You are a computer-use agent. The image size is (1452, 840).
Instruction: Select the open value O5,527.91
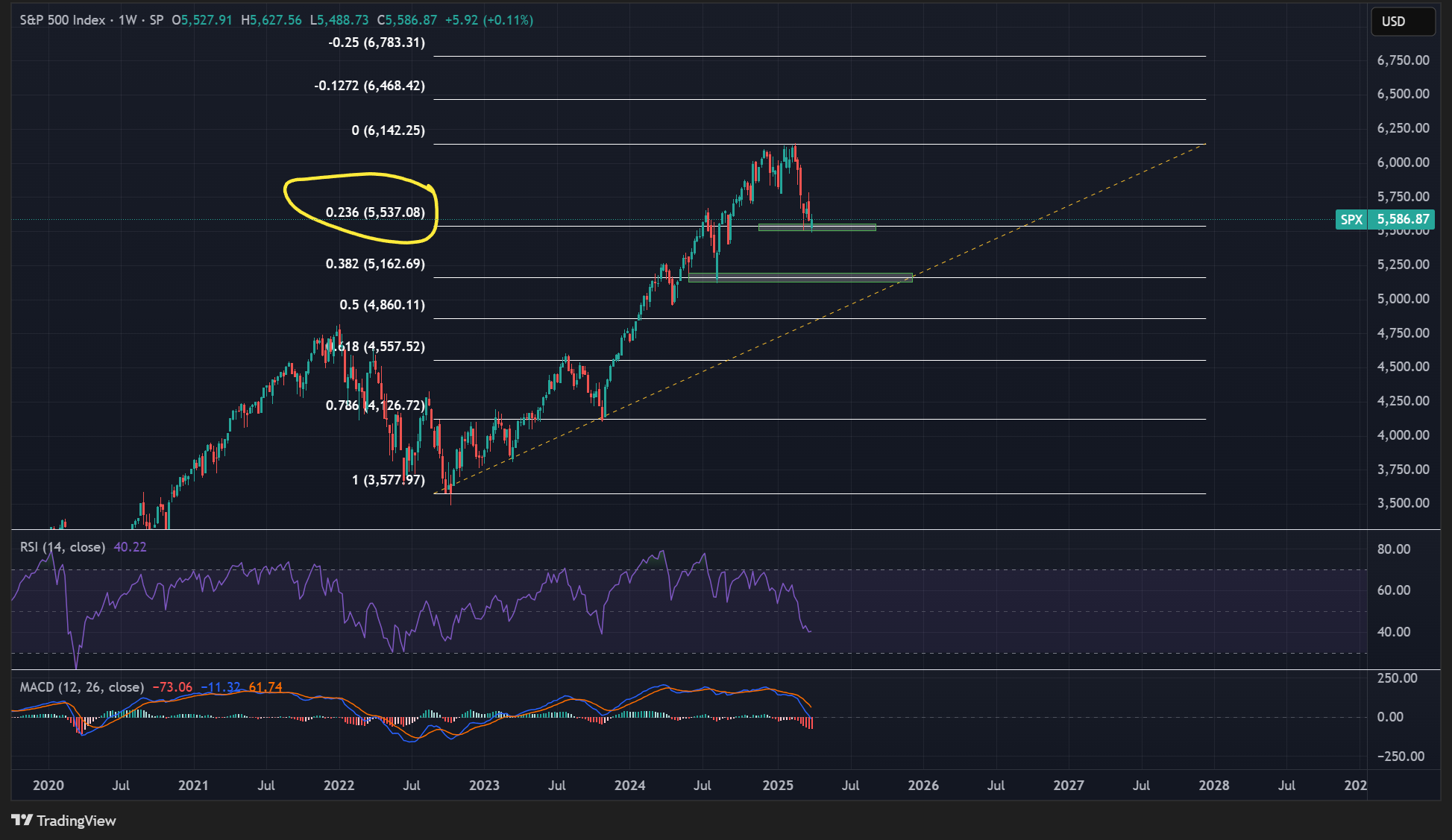[x=202, y=20]
